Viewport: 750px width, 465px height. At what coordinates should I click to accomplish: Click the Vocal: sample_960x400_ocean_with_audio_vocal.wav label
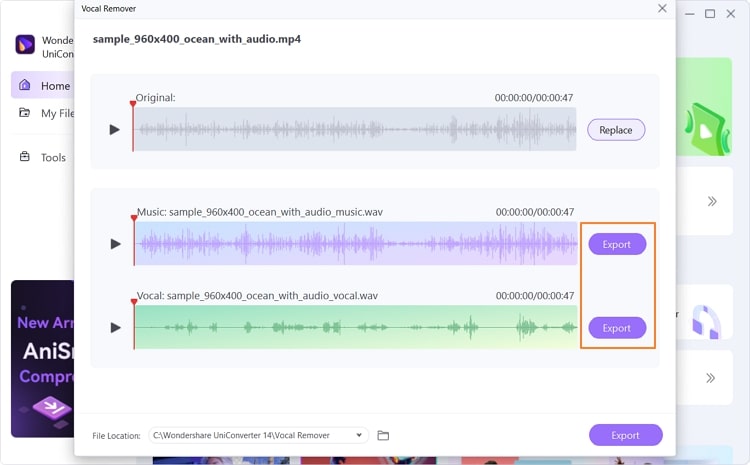coord(257,296)
